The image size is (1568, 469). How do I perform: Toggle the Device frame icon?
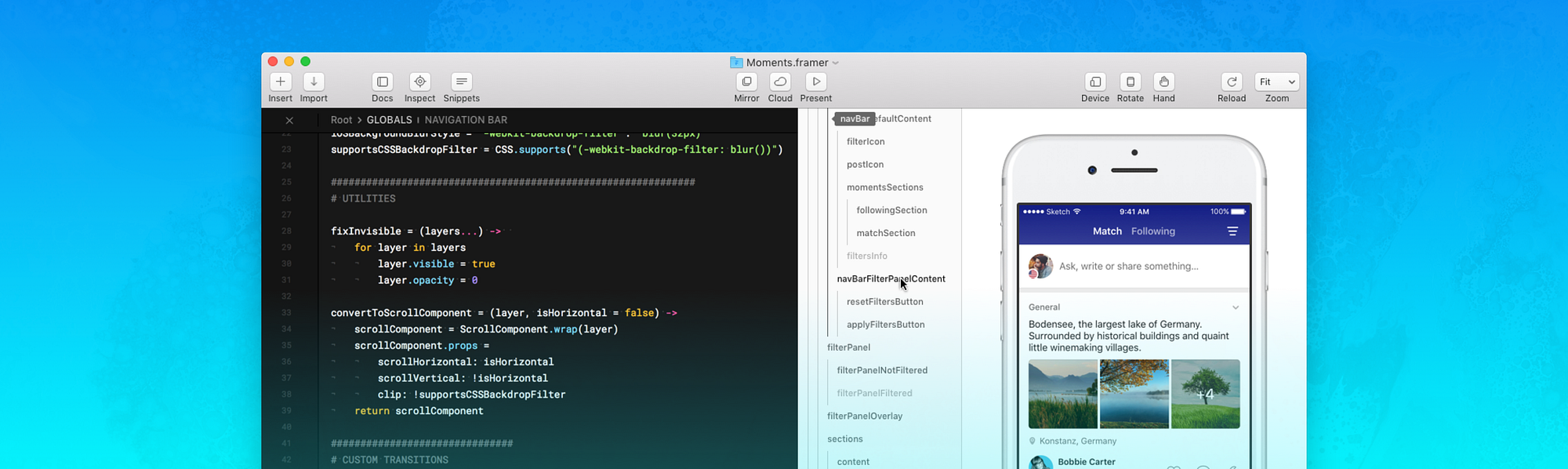point(1095,82)
